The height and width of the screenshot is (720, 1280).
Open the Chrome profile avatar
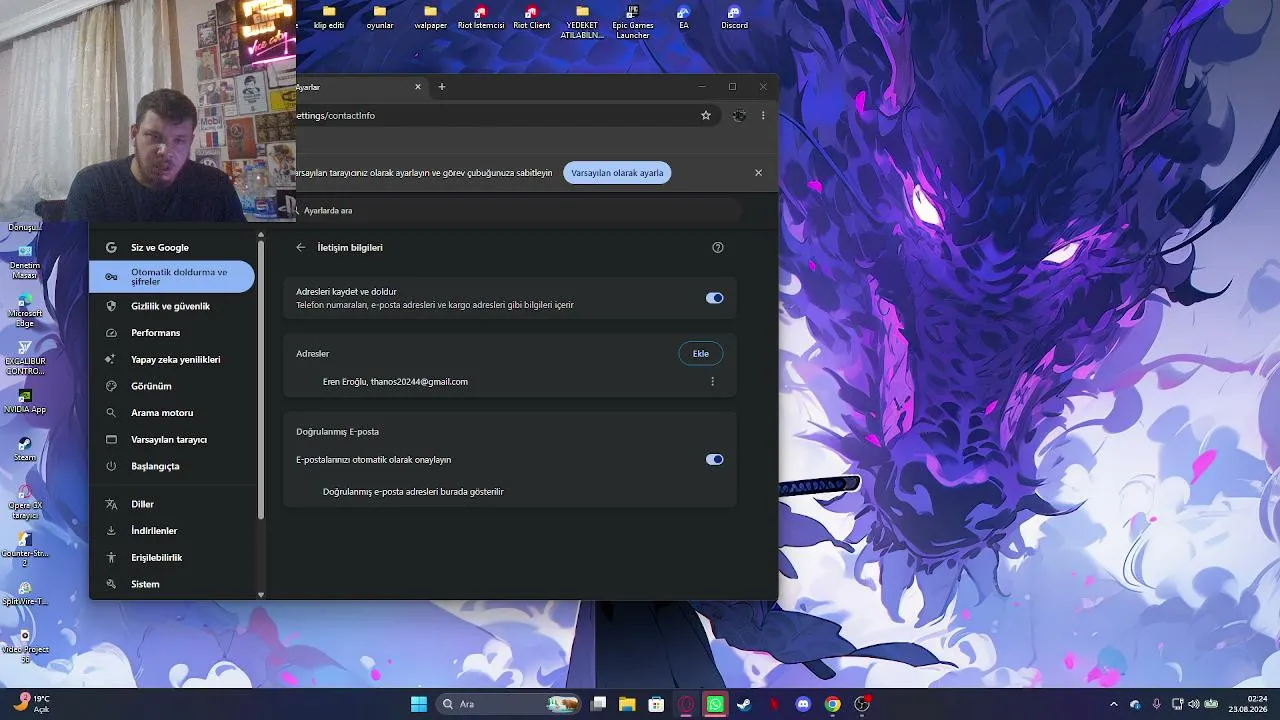coord(739,115)
